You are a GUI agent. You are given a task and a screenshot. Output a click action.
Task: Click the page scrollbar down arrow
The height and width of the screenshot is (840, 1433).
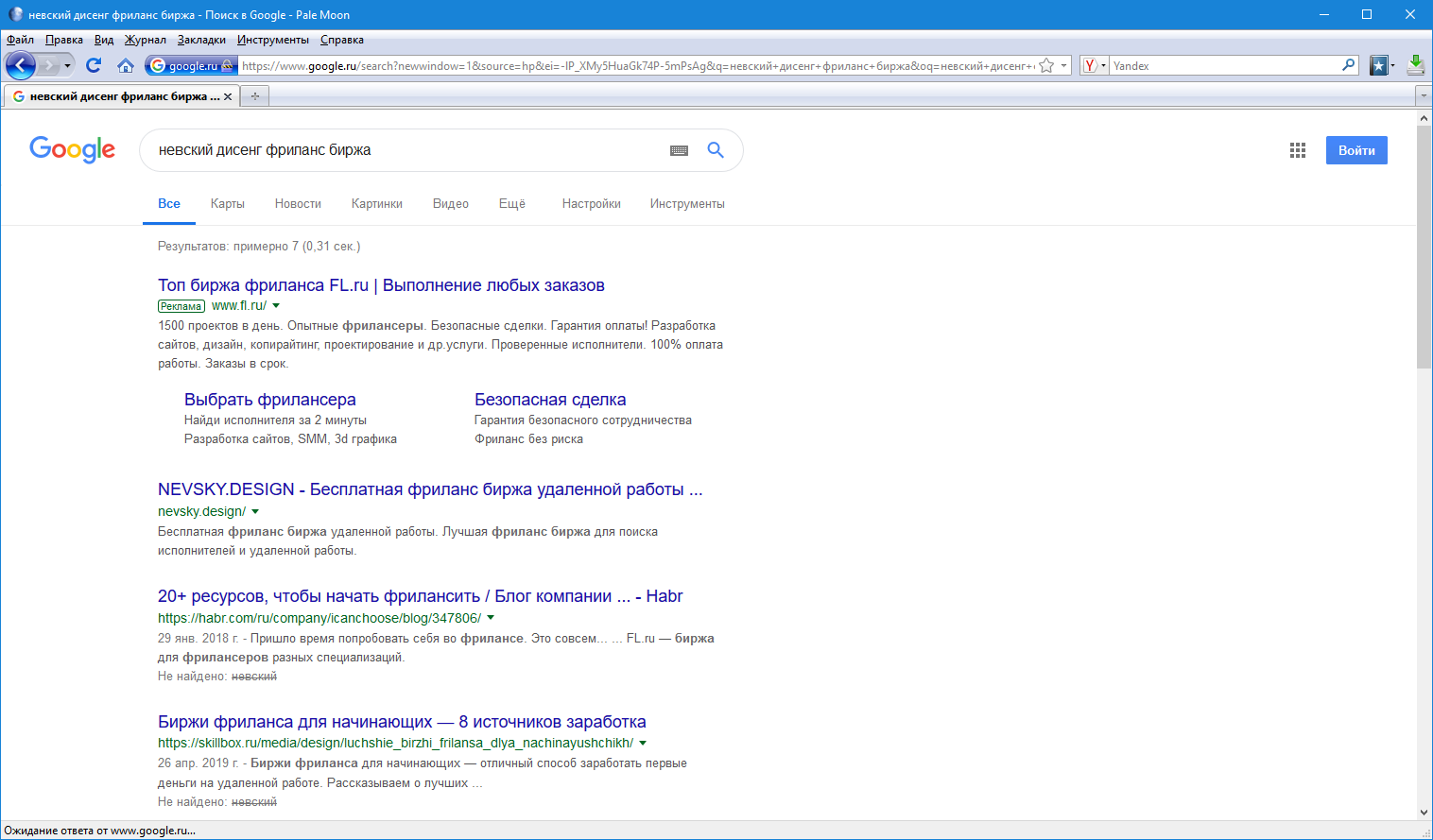click(1424, 813)
